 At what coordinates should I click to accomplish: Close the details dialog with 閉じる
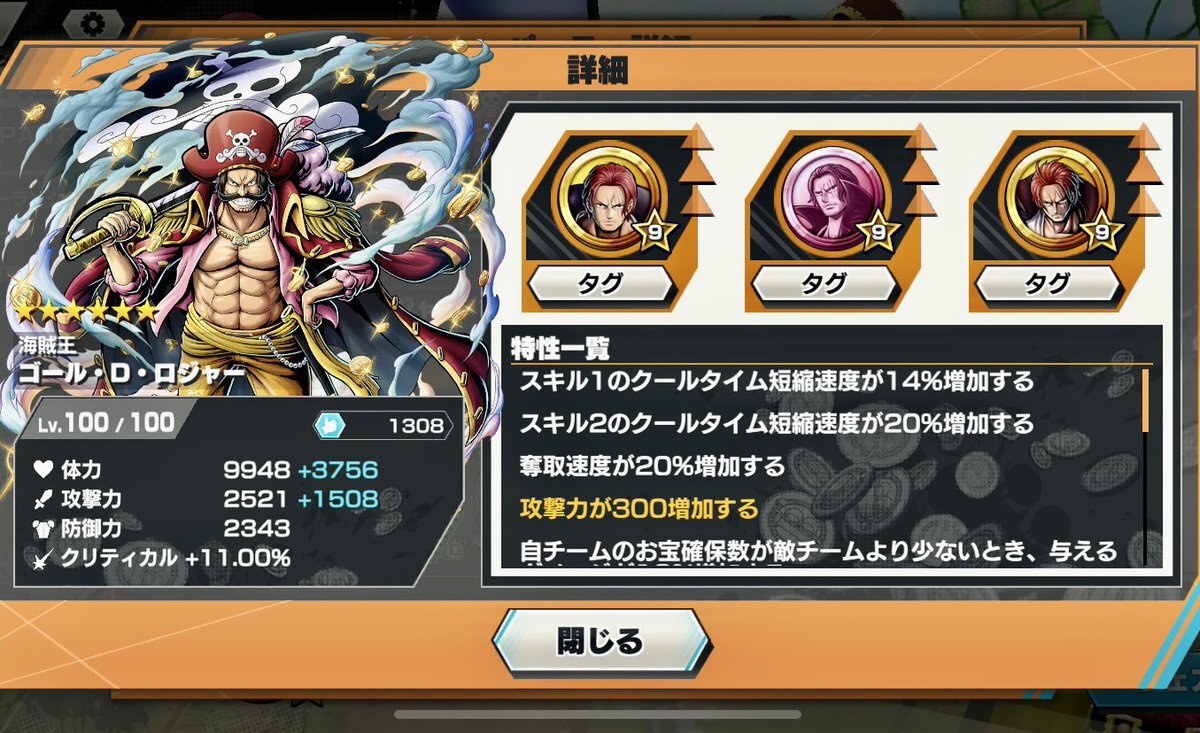600,641
